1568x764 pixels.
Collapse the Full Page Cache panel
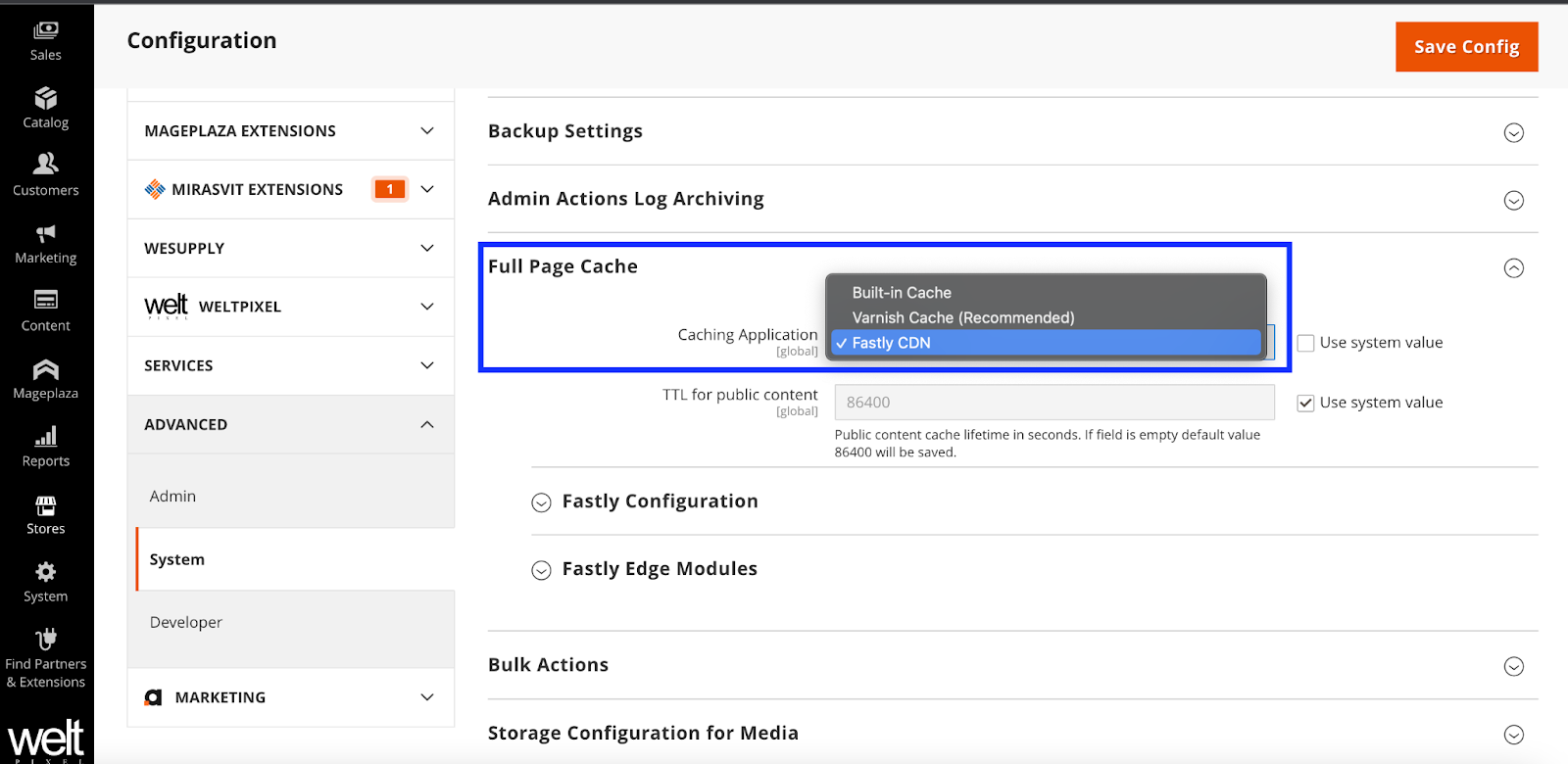[1514, 267]
